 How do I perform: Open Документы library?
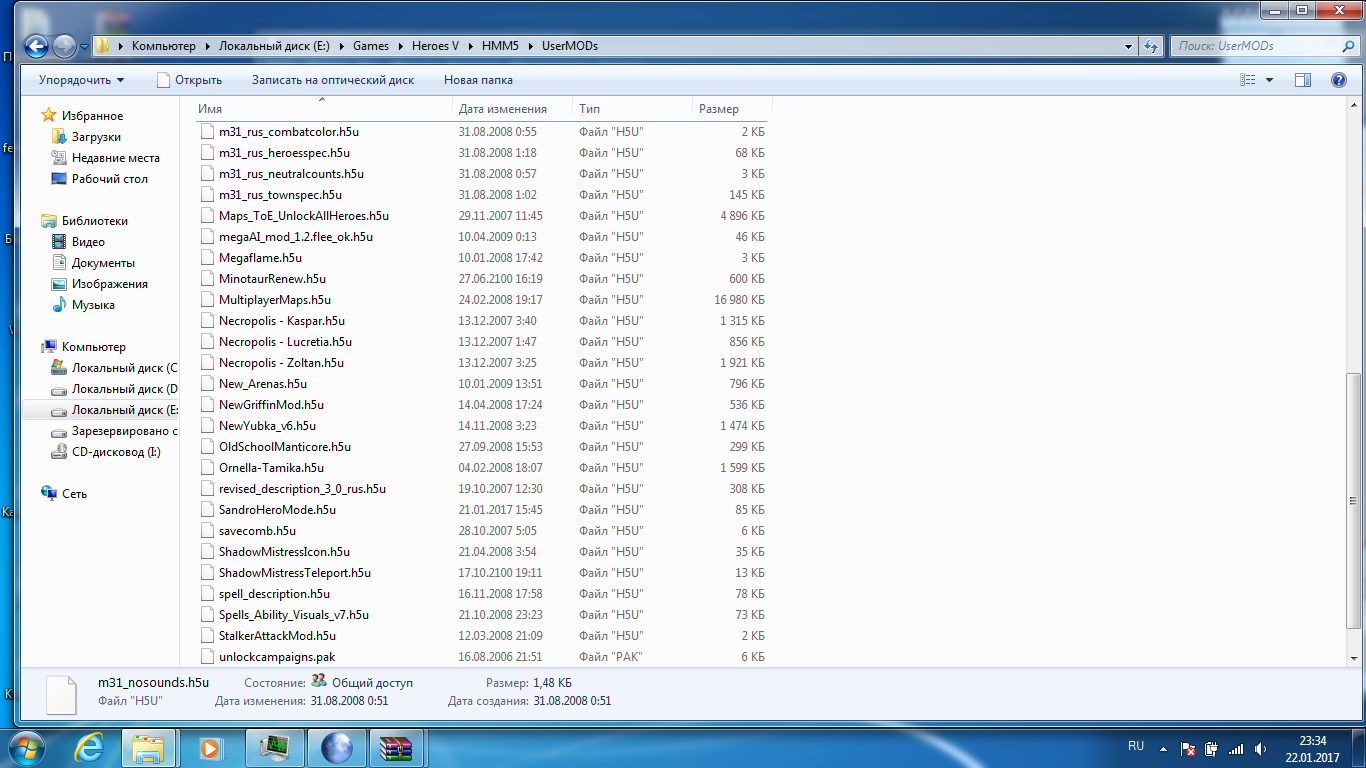pyautogui.click(x=103, y=263)
